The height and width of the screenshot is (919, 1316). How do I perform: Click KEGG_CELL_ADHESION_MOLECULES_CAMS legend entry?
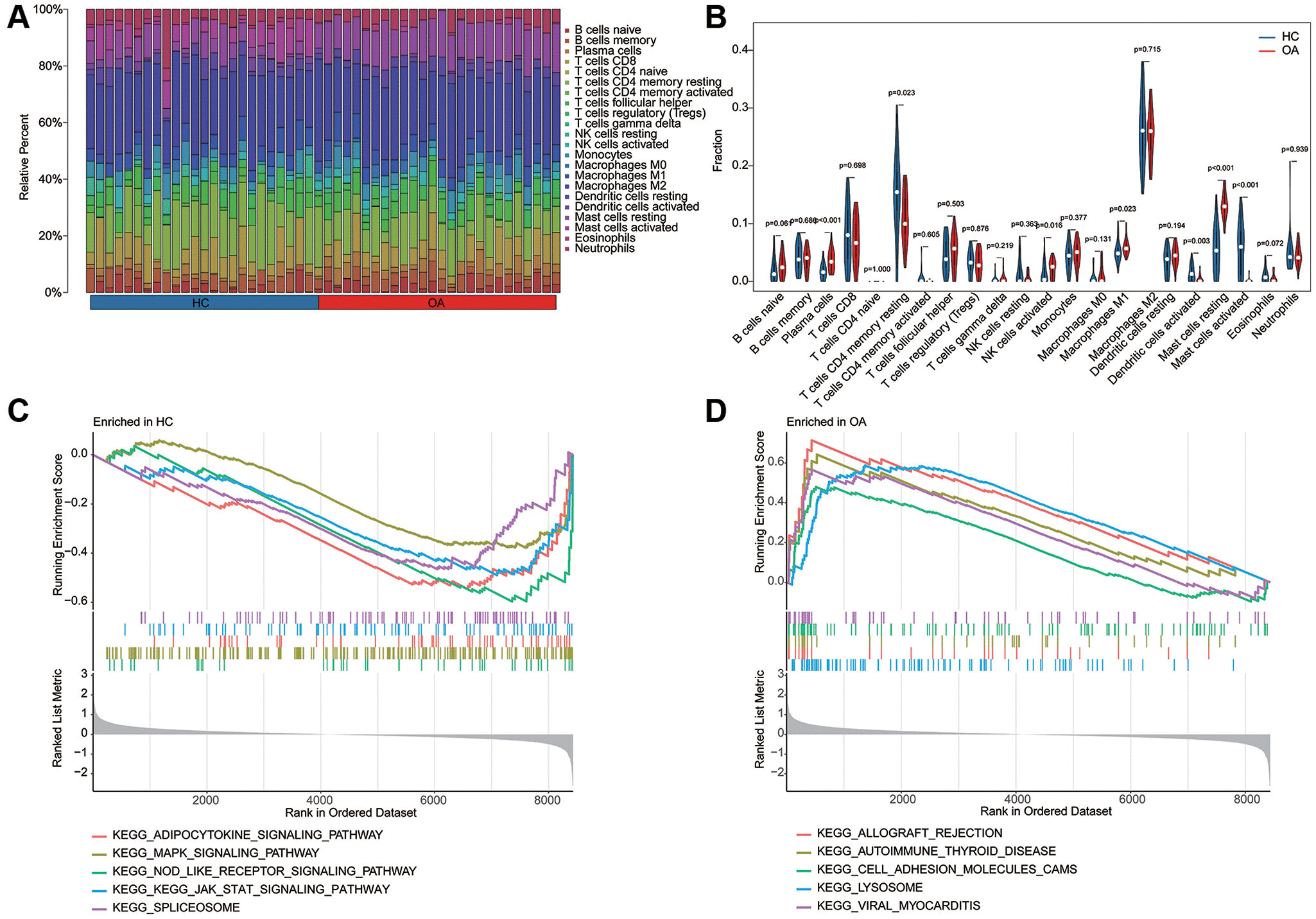[x=937, y=870]
